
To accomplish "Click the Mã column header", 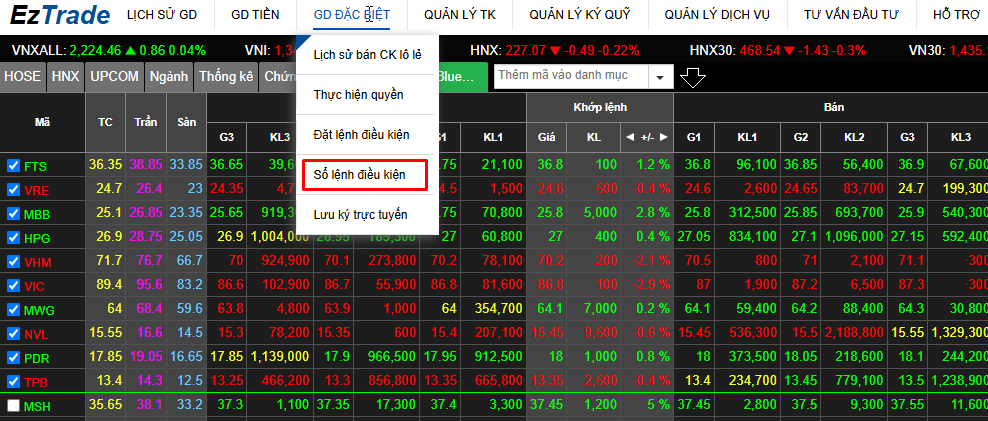I will (x=42, y=122).
